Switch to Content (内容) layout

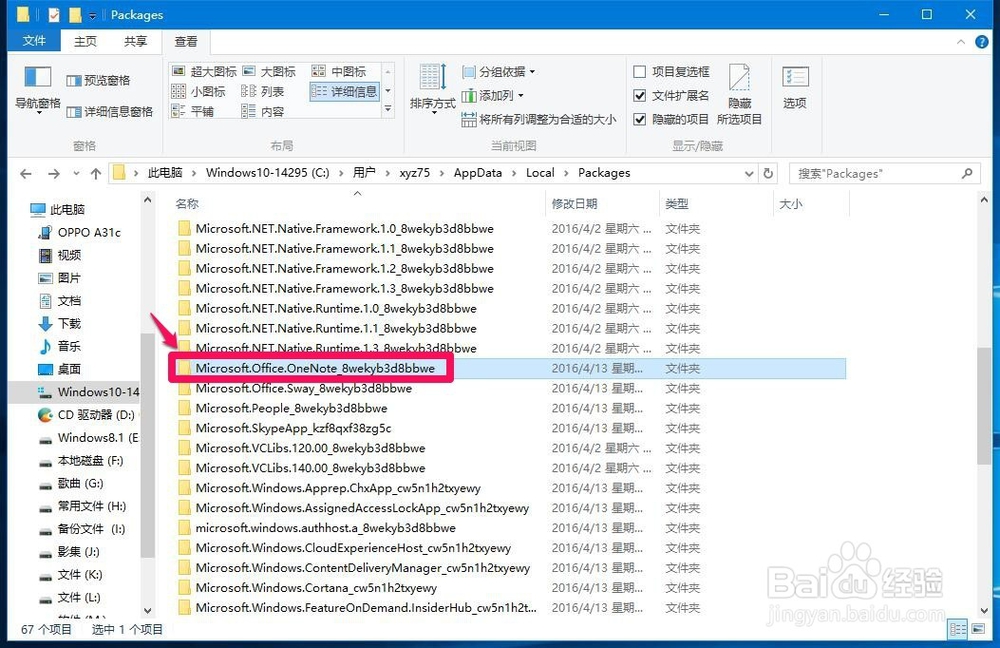(263, 111)
